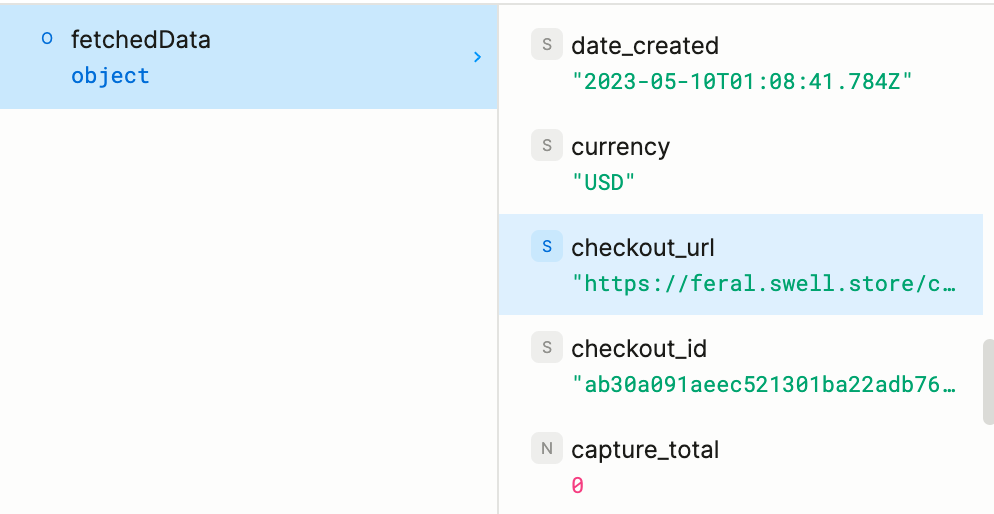Select the checkout_id property name

click(x=639, y=349)
